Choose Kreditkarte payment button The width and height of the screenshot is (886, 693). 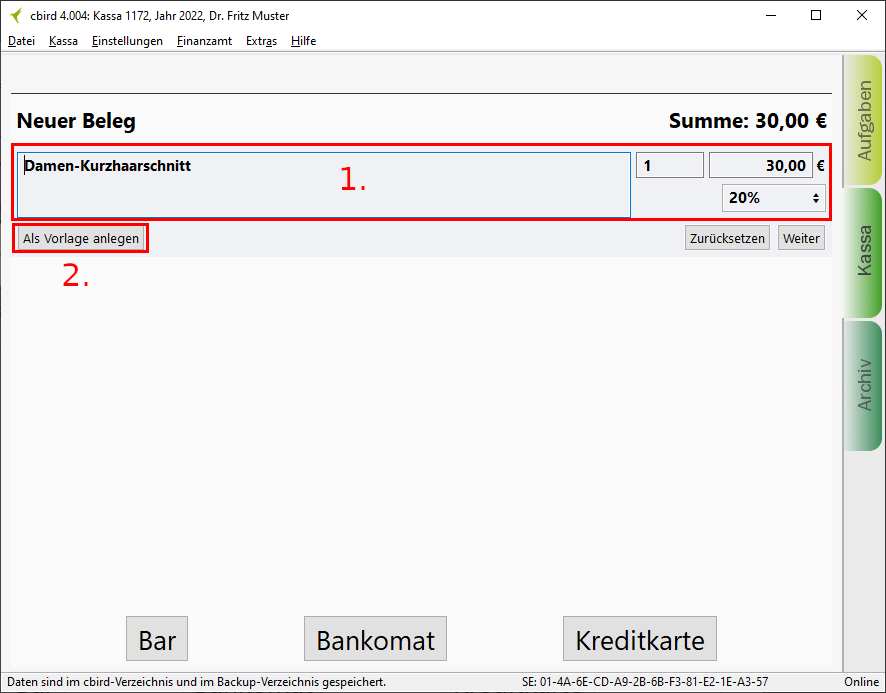(x=640, y=640)
